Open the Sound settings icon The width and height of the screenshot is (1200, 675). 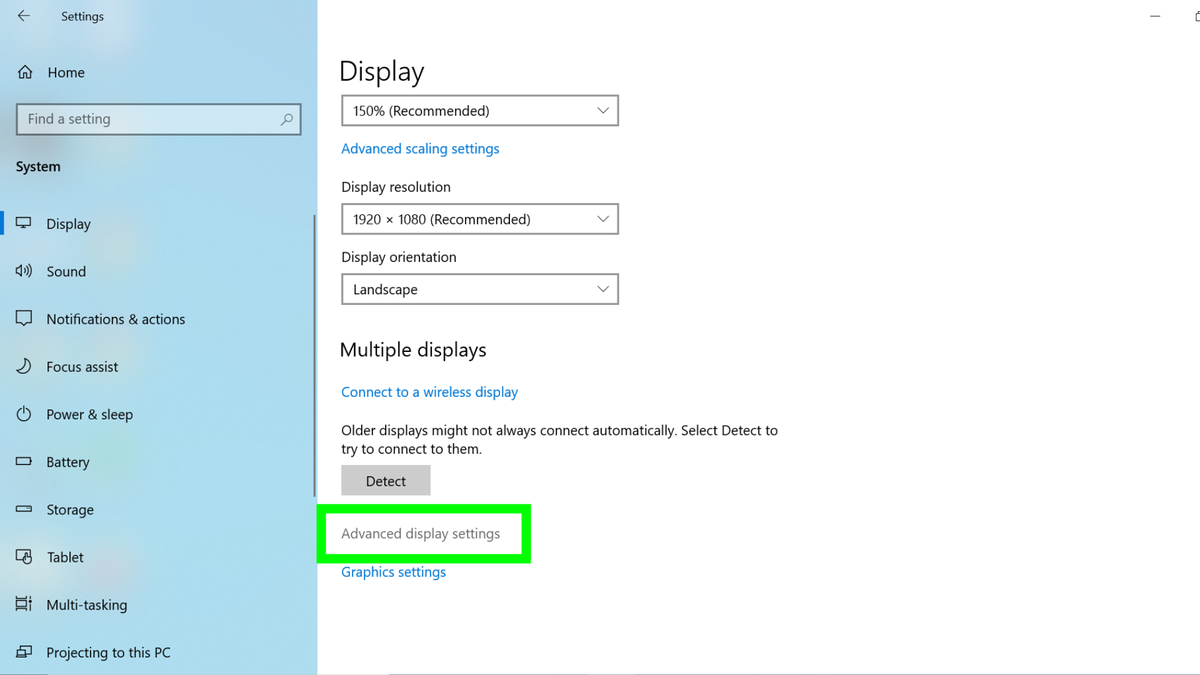[23, 271]
